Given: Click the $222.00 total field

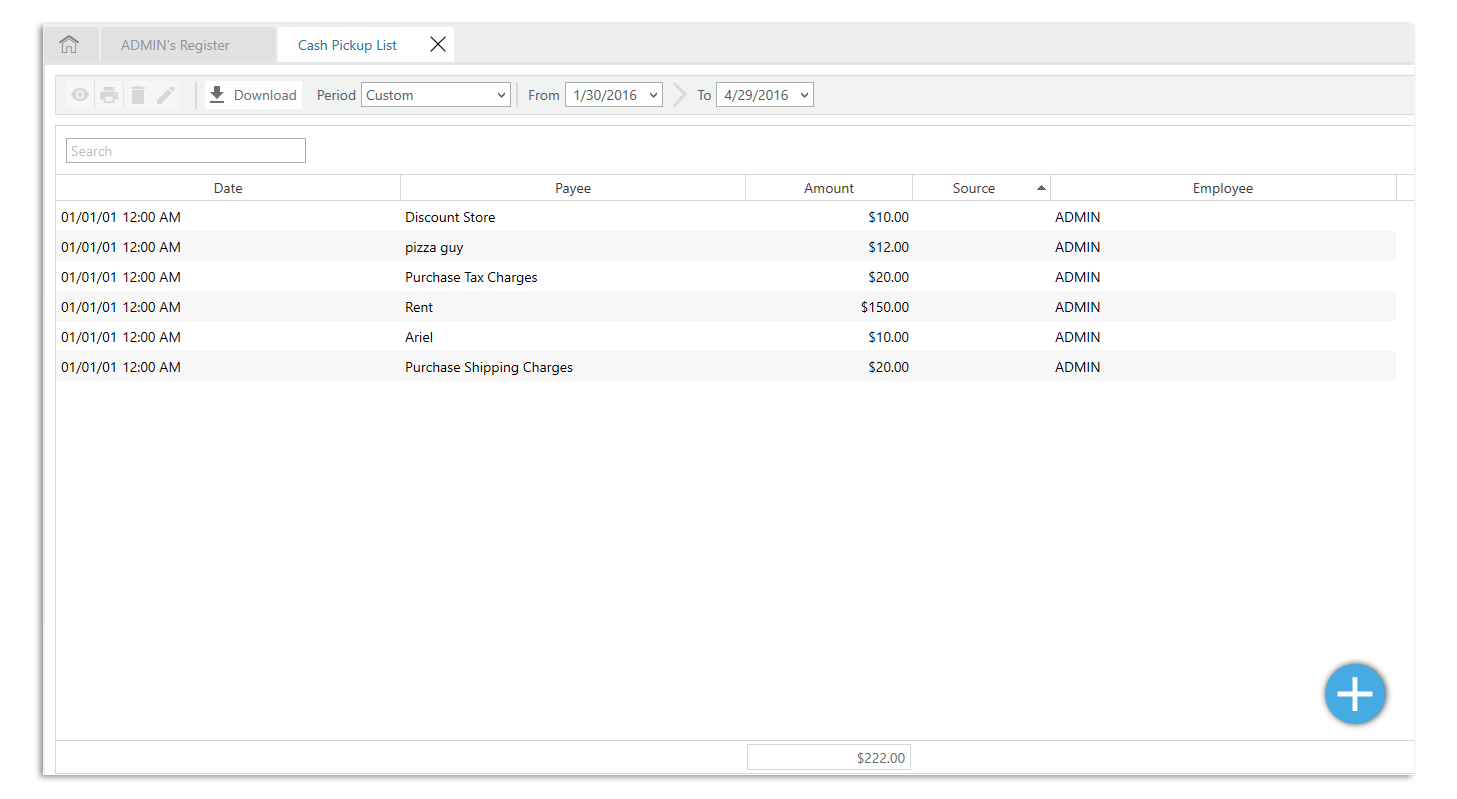Looking at the screenshot, I should (x=828, y=757).
